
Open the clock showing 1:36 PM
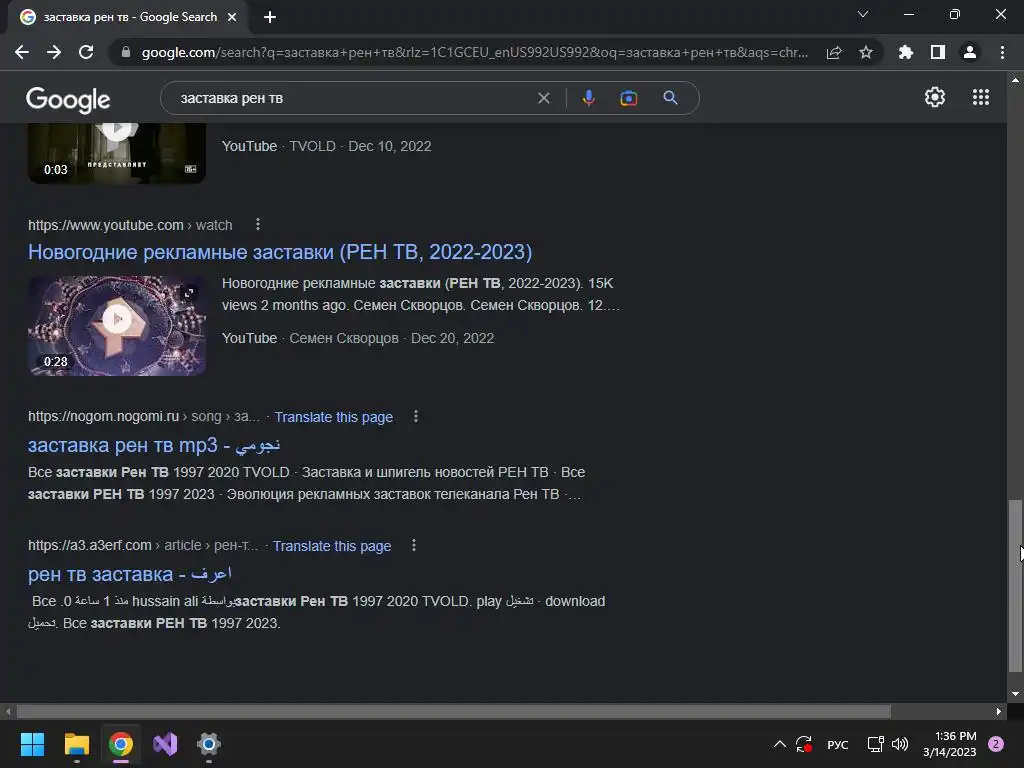(950, 744)
